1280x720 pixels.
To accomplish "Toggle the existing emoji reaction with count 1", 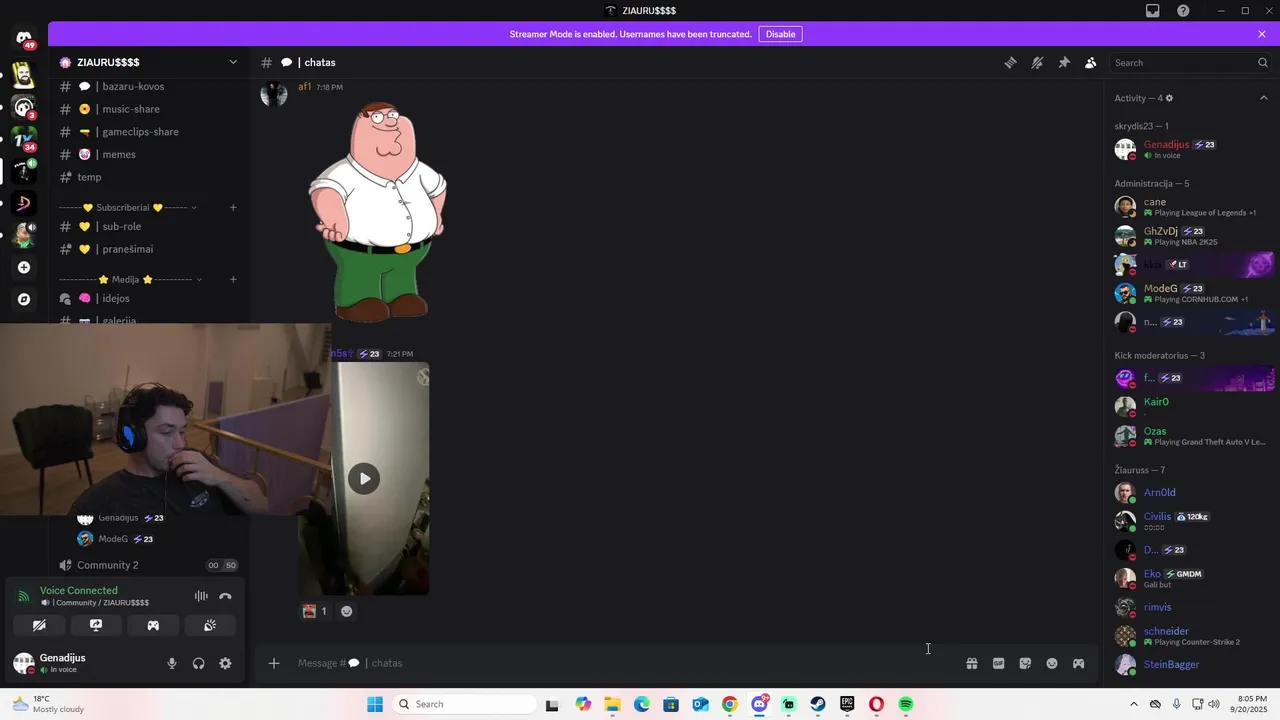I will tap(315, 611).
